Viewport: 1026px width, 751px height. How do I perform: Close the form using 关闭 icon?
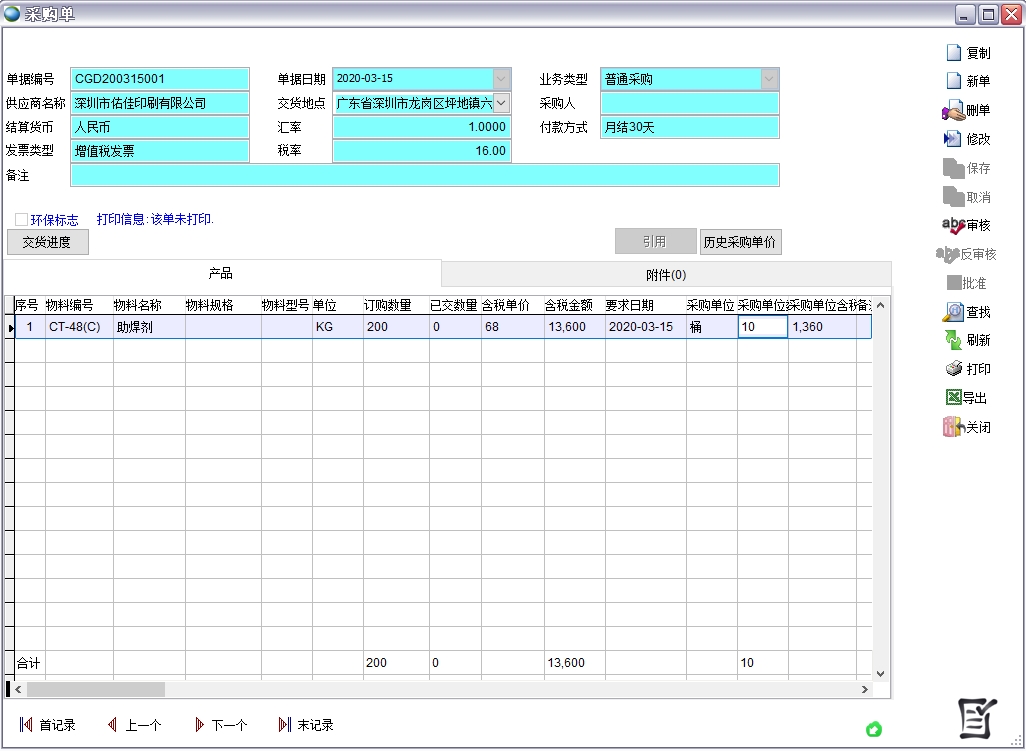point(953,427)
